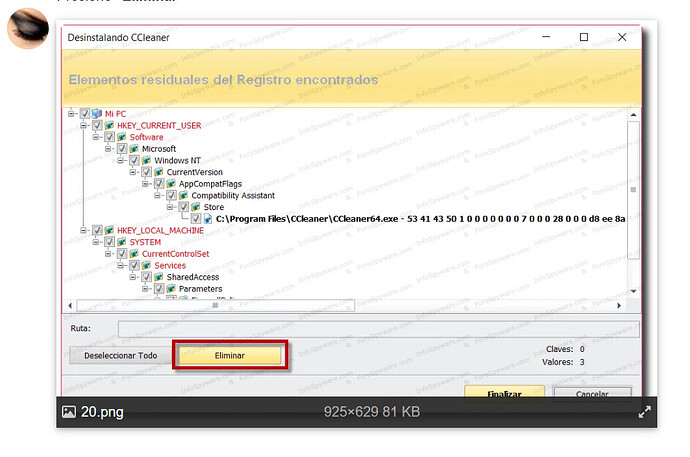Collapse the SYSTEM tree node
Screen dimensions: 690x457
[x=95, y=242]
